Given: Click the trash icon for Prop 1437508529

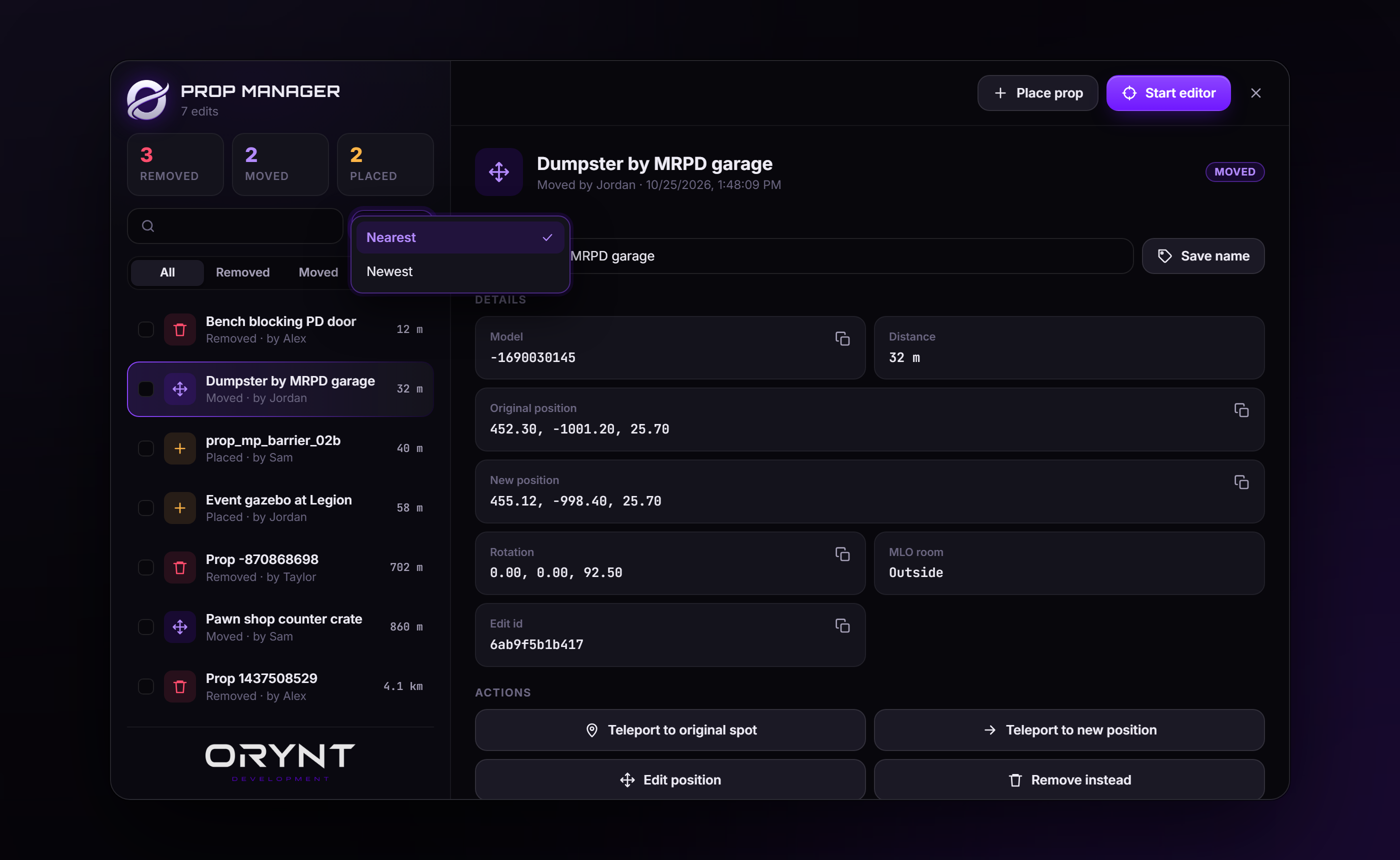Looking at the screenshot, I should tap(179, 686).
